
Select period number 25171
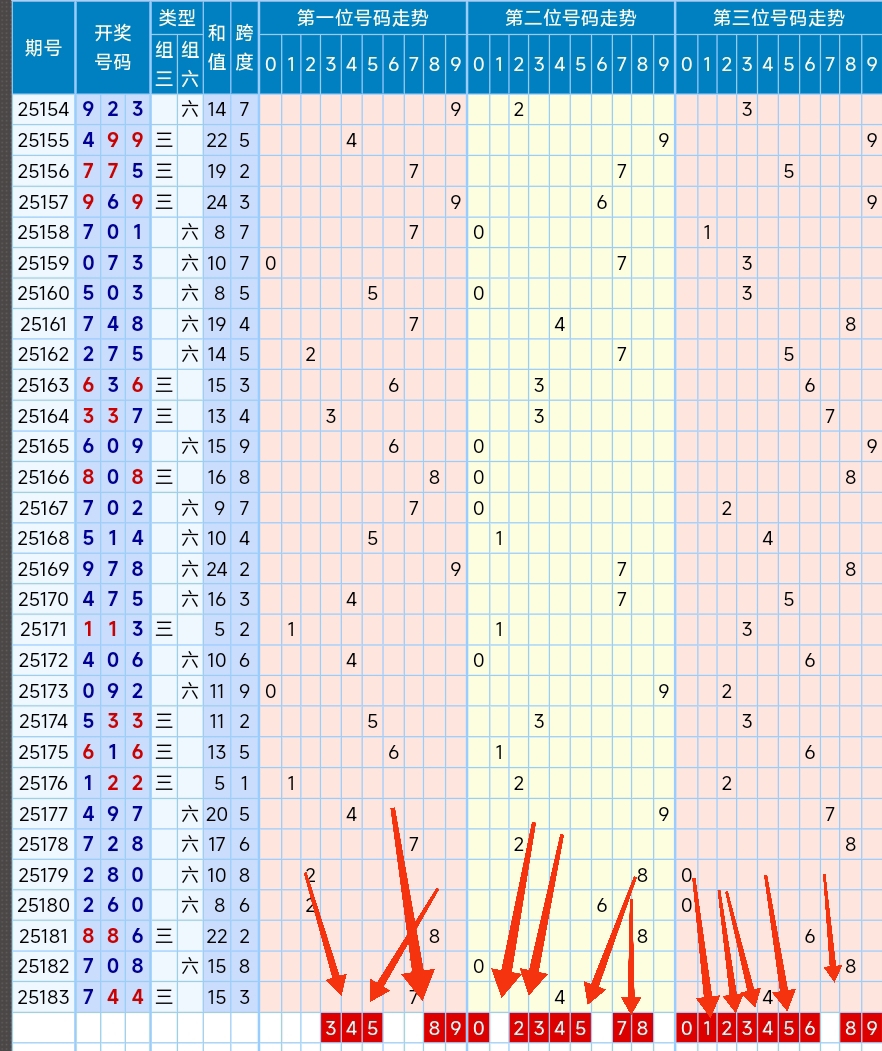[44, 629]
